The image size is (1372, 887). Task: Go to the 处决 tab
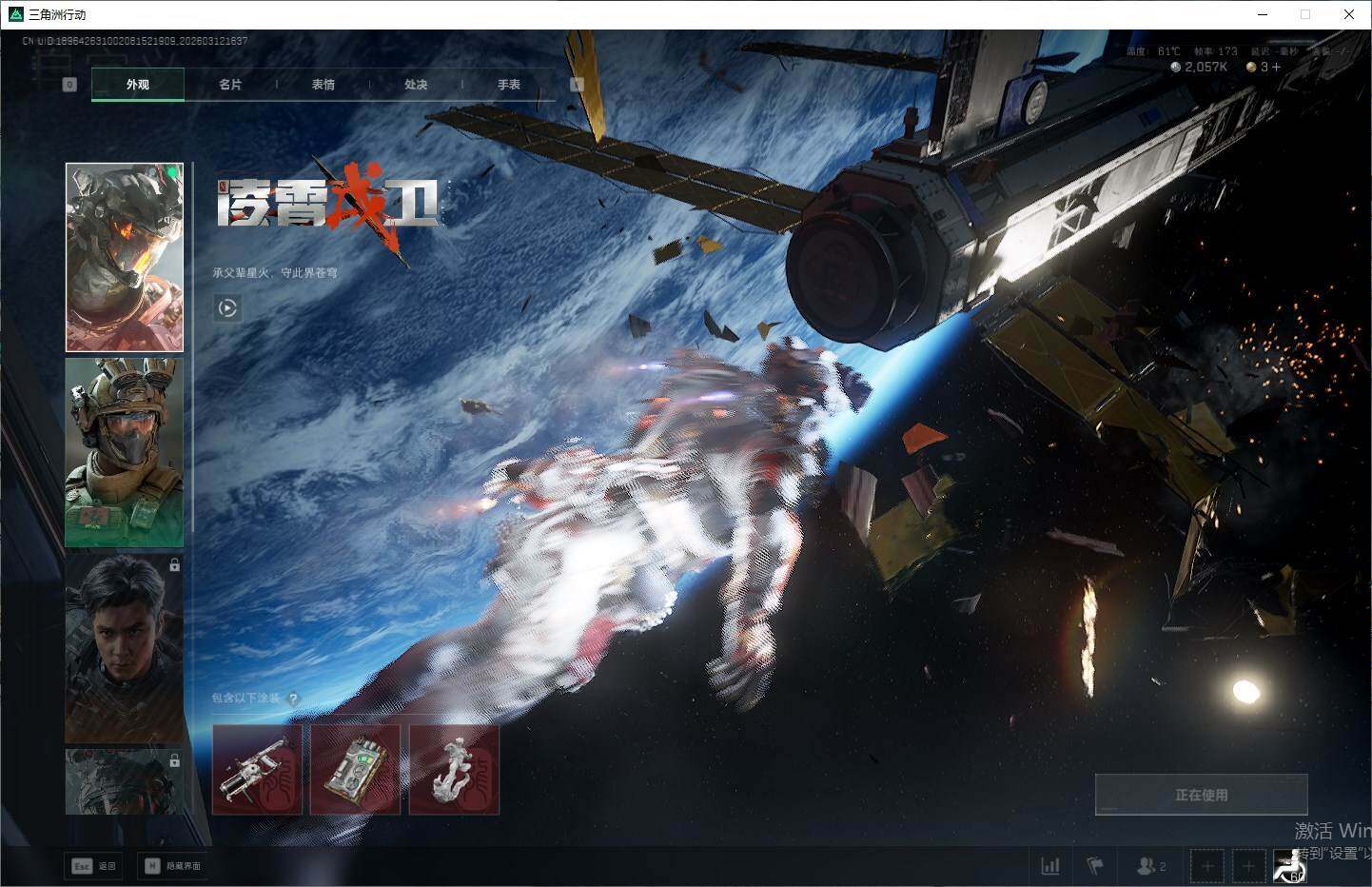[x=416, y=85]
